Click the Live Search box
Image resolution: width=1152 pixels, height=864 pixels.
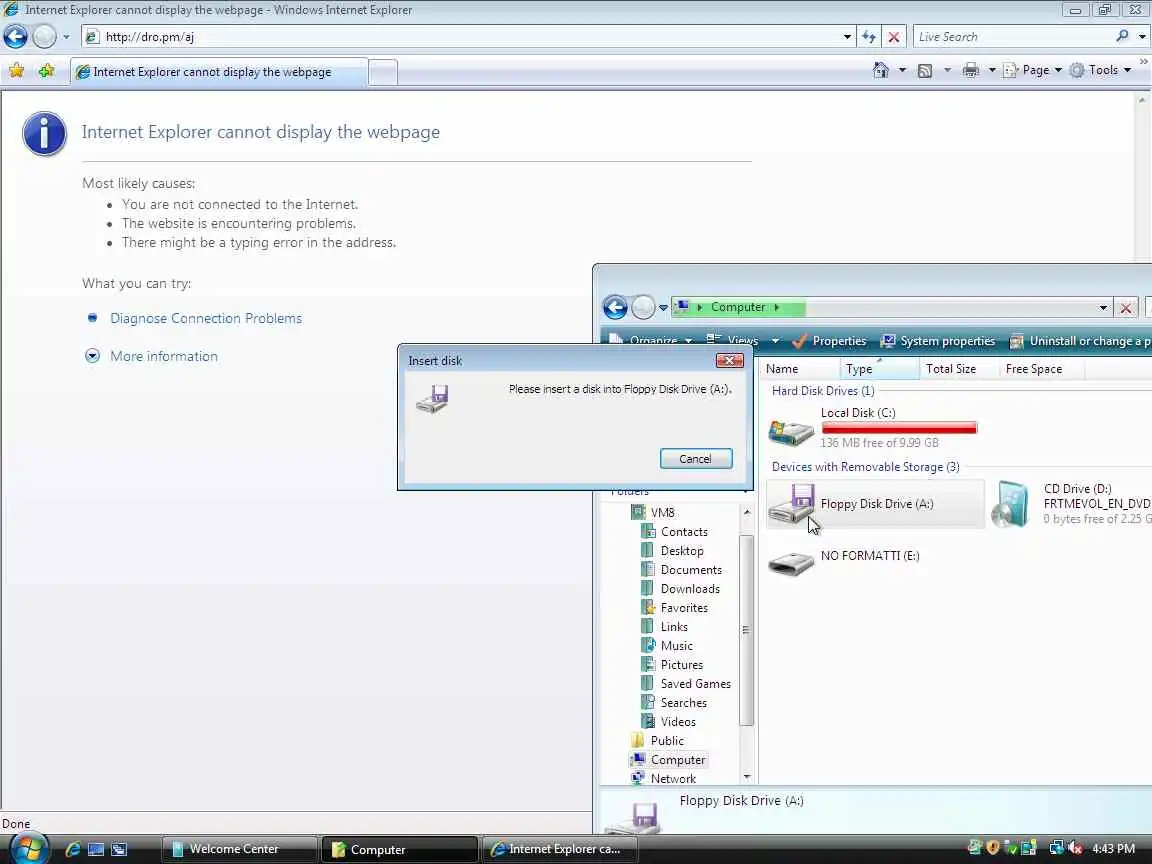tap(1014, 37)
